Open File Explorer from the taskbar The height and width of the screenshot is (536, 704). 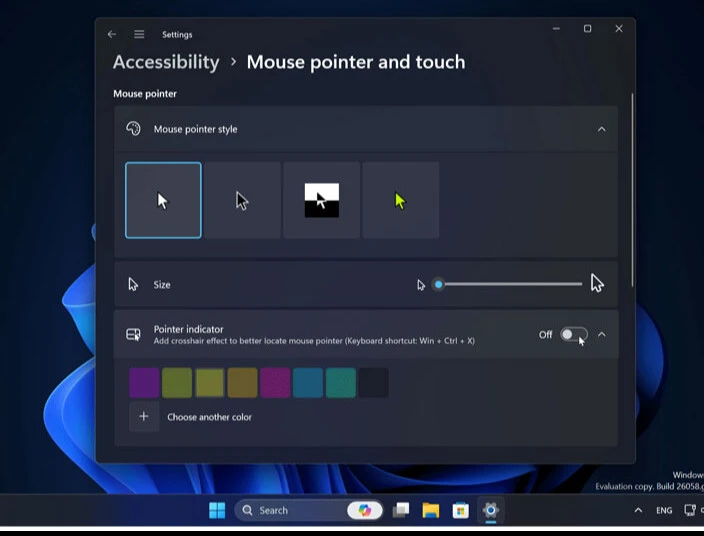point(431,510)
